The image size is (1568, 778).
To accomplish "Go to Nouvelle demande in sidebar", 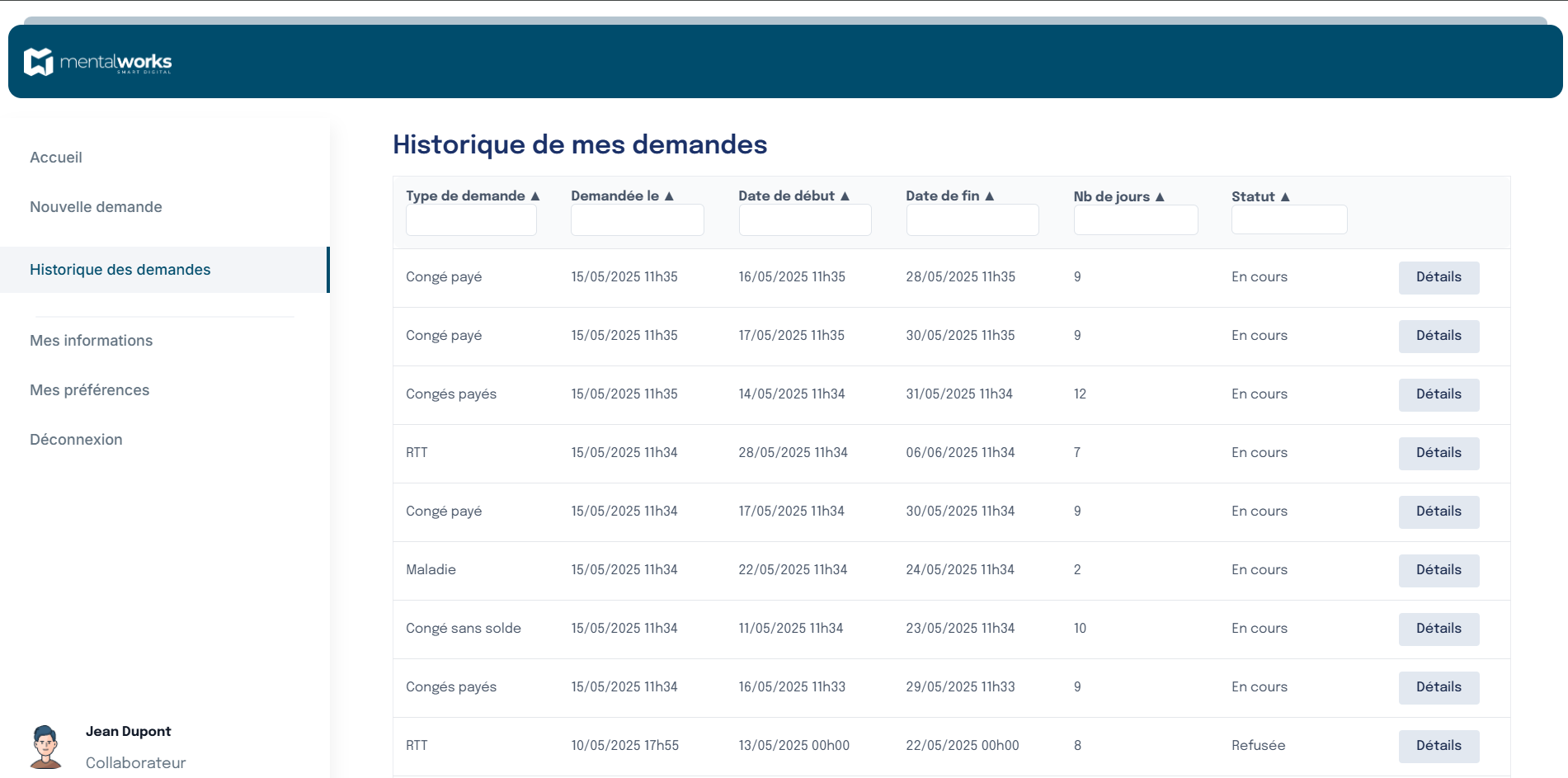I will coord(96,207).
